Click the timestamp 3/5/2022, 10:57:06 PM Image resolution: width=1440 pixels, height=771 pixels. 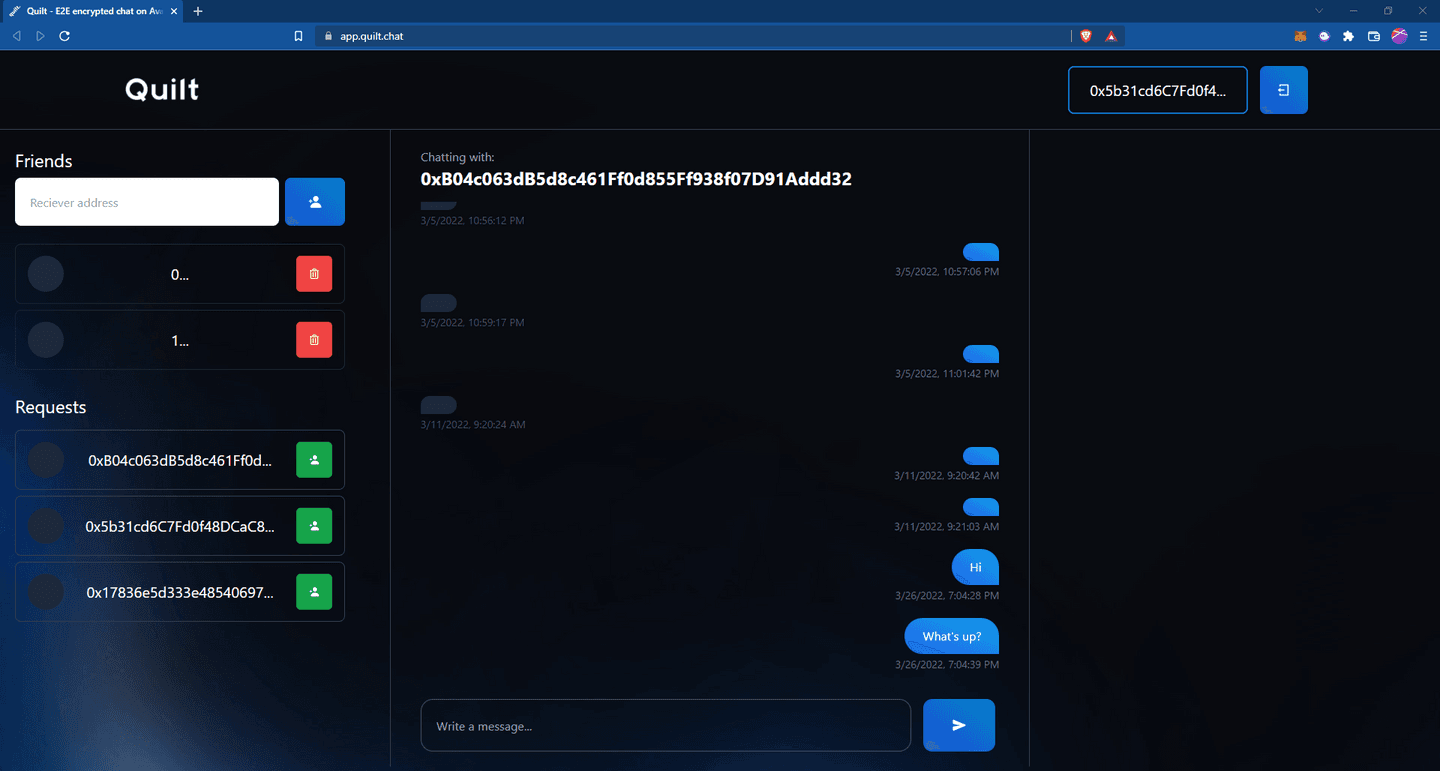tap(947, 271)
